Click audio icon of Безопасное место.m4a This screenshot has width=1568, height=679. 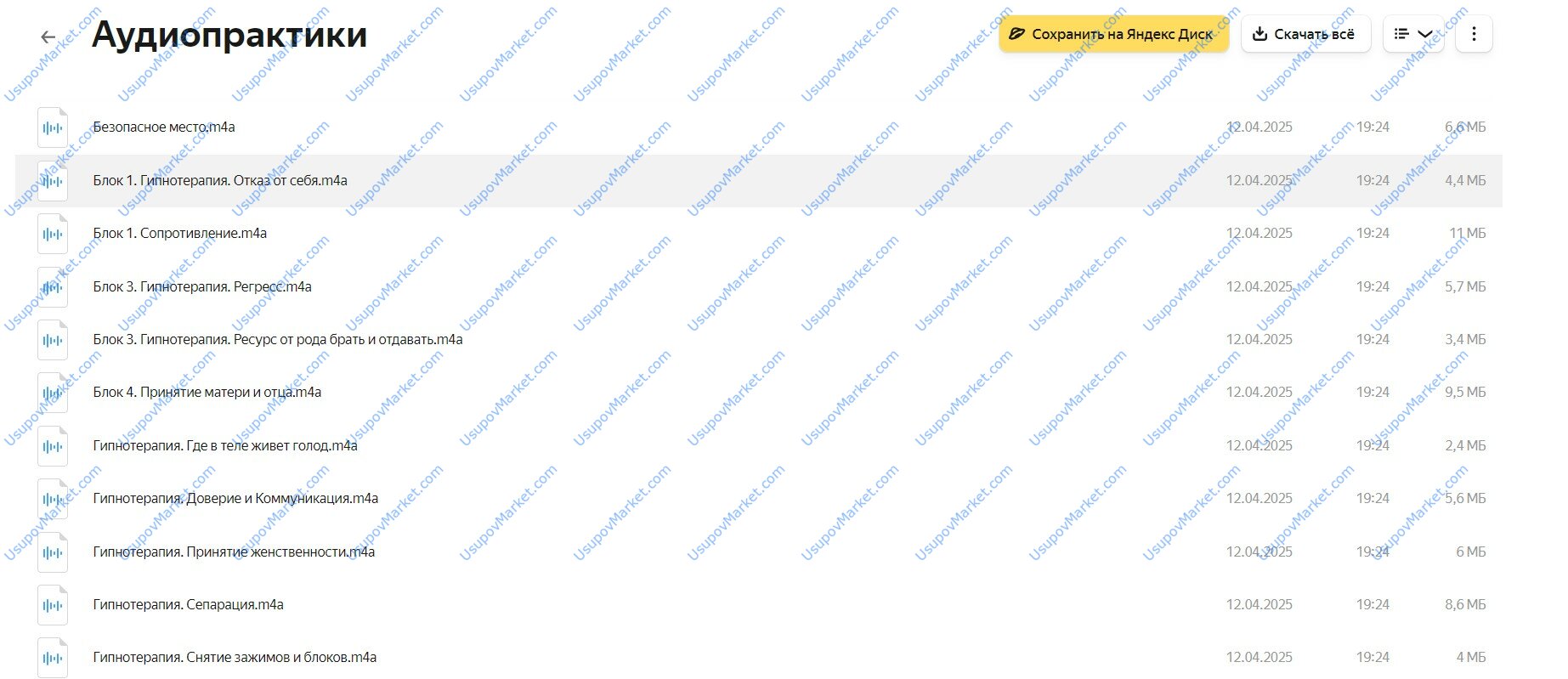coord(53,127)
